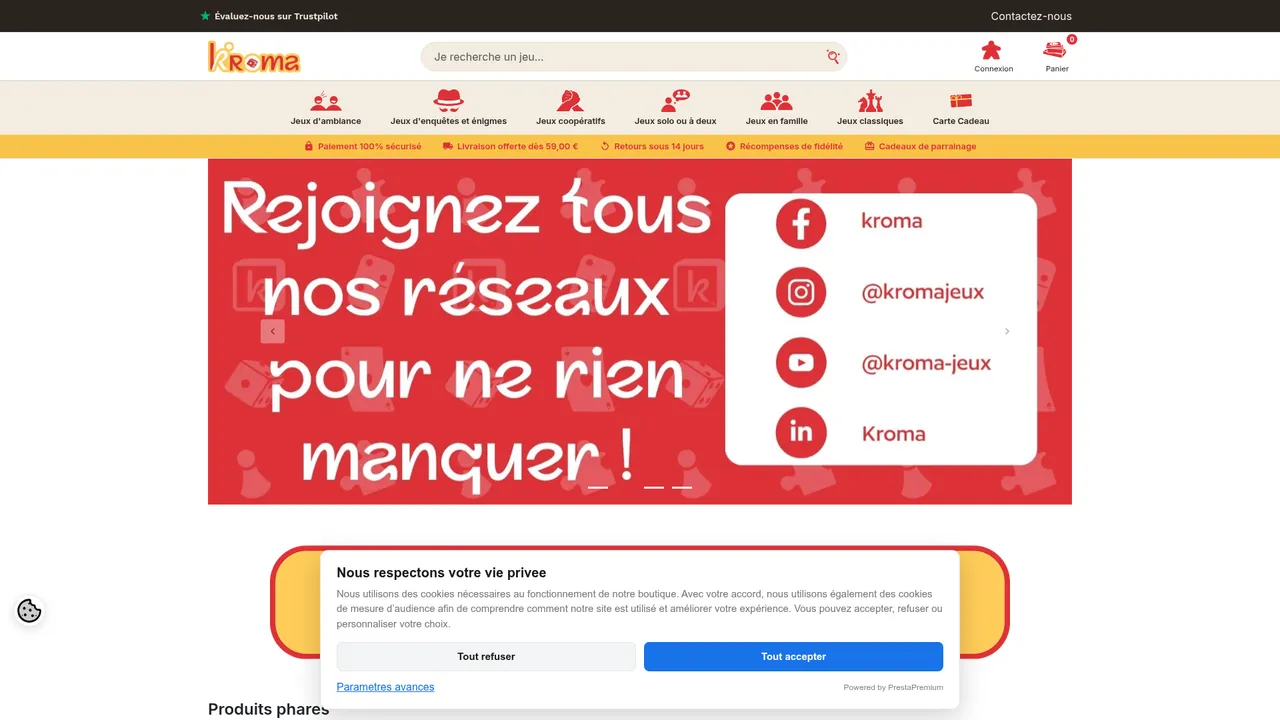The image size is (1280, 720).
Task: Click the padlock icon beside Paiement 100% sécurisé
Action: pos(309,146)
